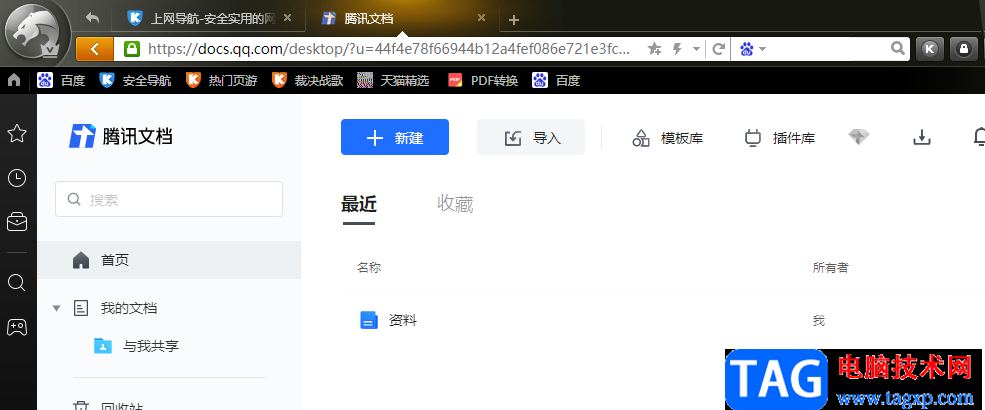985x410 pixels.
Task: Open the 插件库 plugin library
Action: (x=780, y=138)
